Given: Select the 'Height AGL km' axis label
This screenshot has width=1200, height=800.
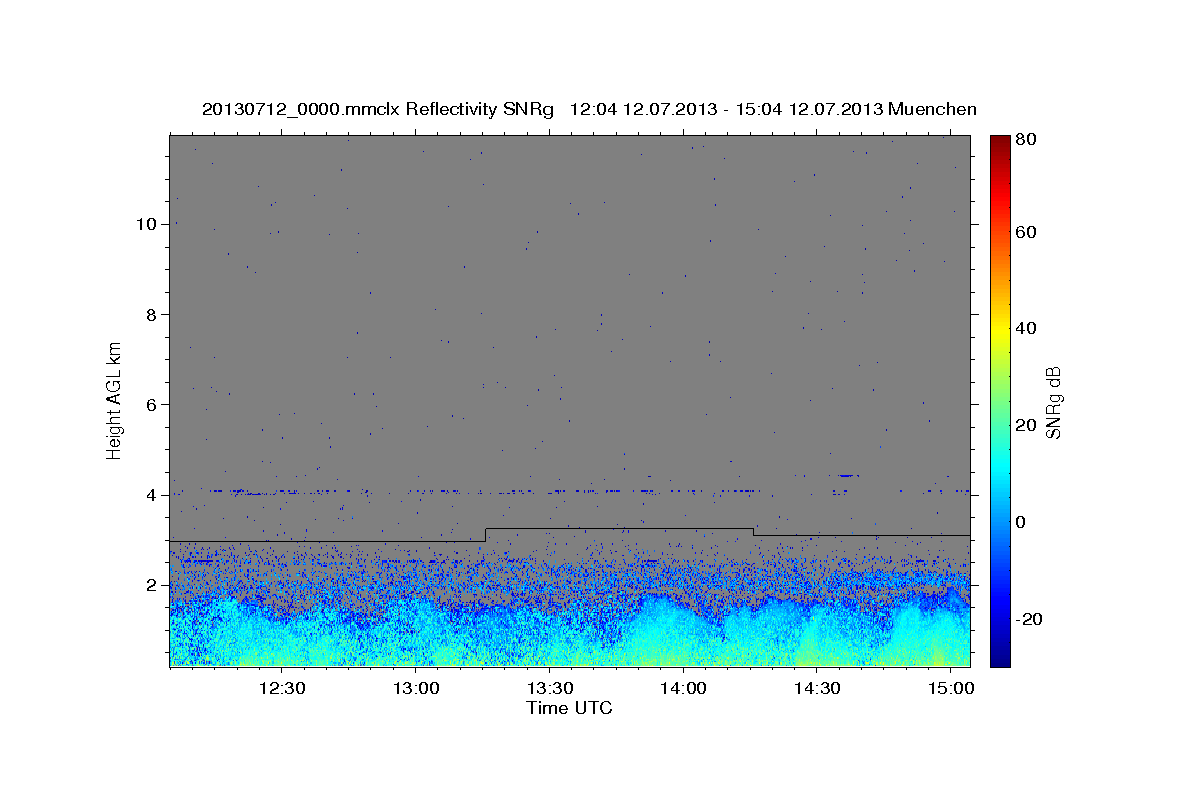Looking at the screenshot, I should click(115, 403).
